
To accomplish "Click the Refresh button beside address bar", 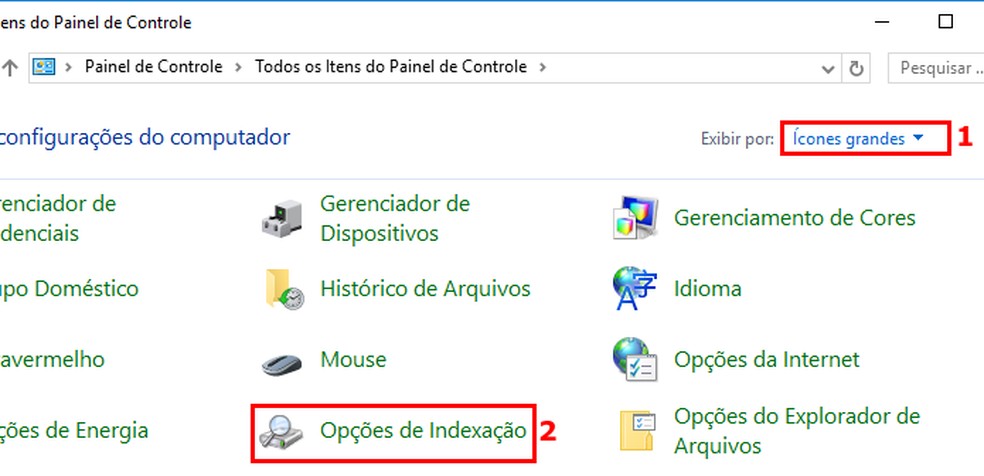I will tap(856, 68).
